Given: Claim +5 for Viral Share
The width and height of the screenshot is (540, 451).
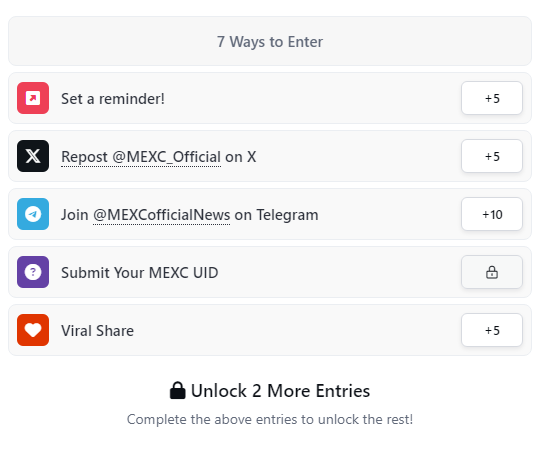Looking at the screenshot, I should coord(492,330).
